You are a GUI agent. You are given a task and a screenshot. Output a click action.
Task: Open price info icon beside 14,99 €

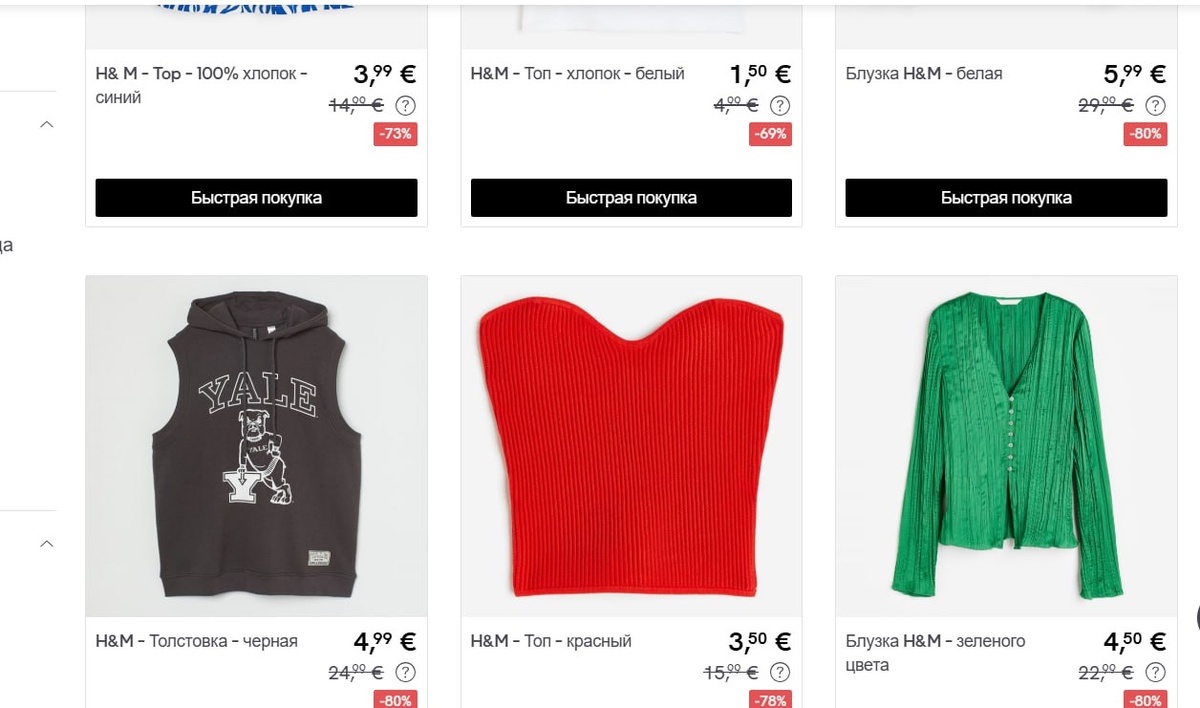405,105
